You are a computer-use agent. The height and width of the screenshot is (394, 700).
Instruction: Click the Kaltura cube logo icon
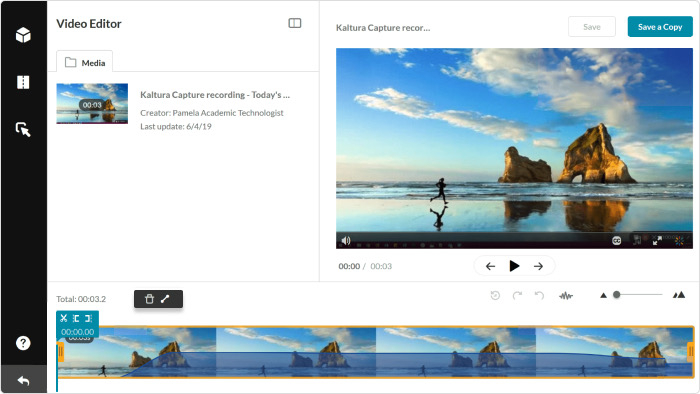click(23, 35)
